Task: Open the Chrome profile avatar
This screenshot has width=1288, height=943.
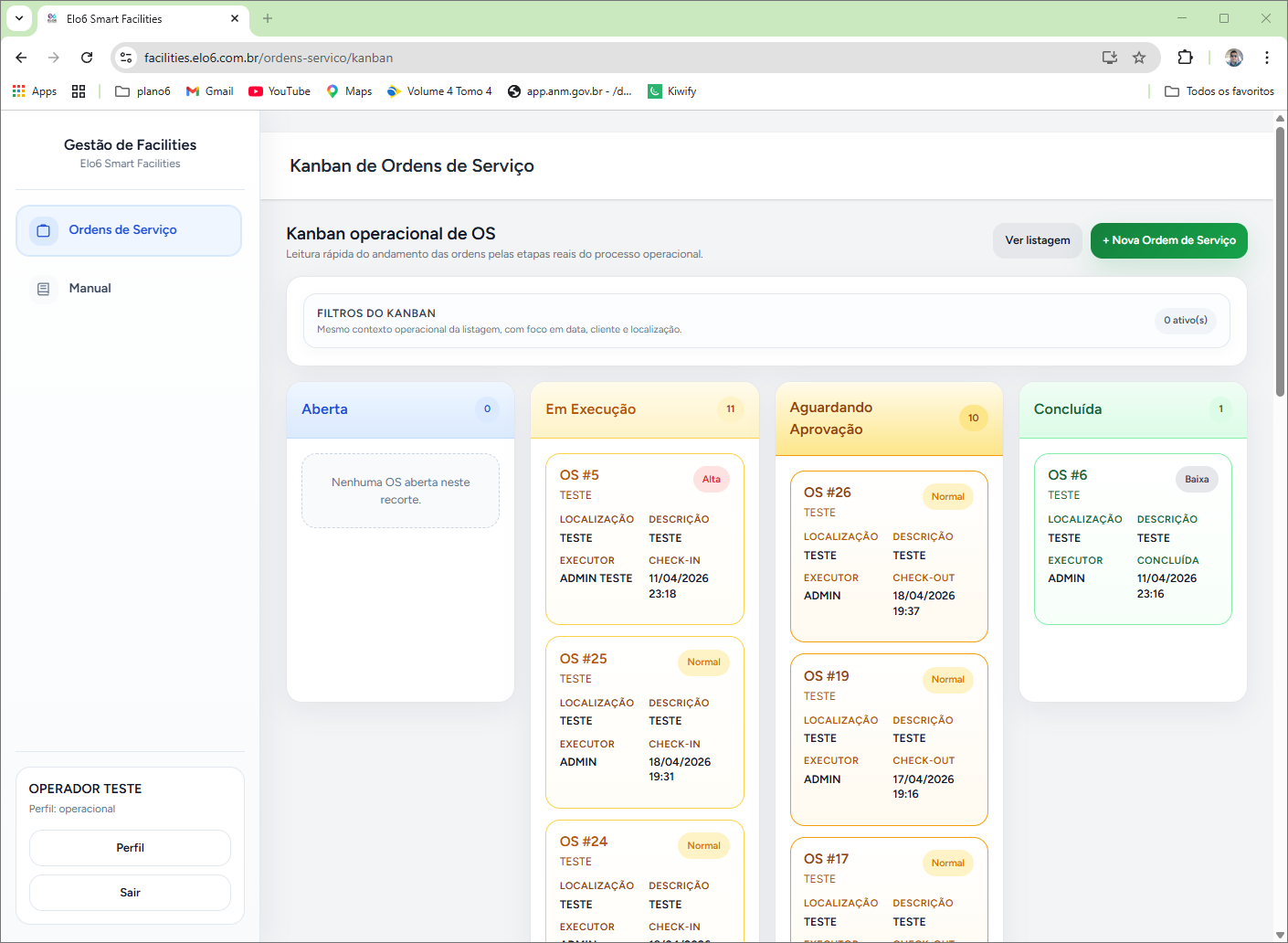Action: [1234, 58]
